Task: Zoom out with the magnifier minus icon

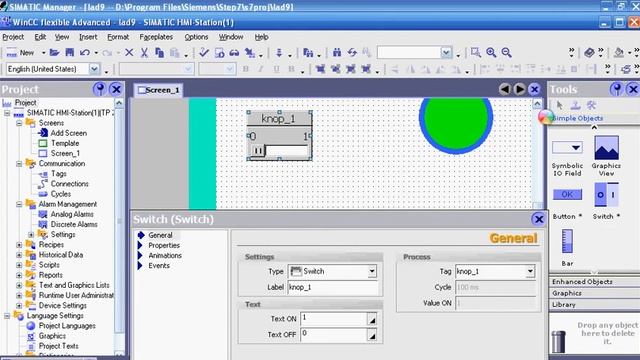Action: click(507, 52)
